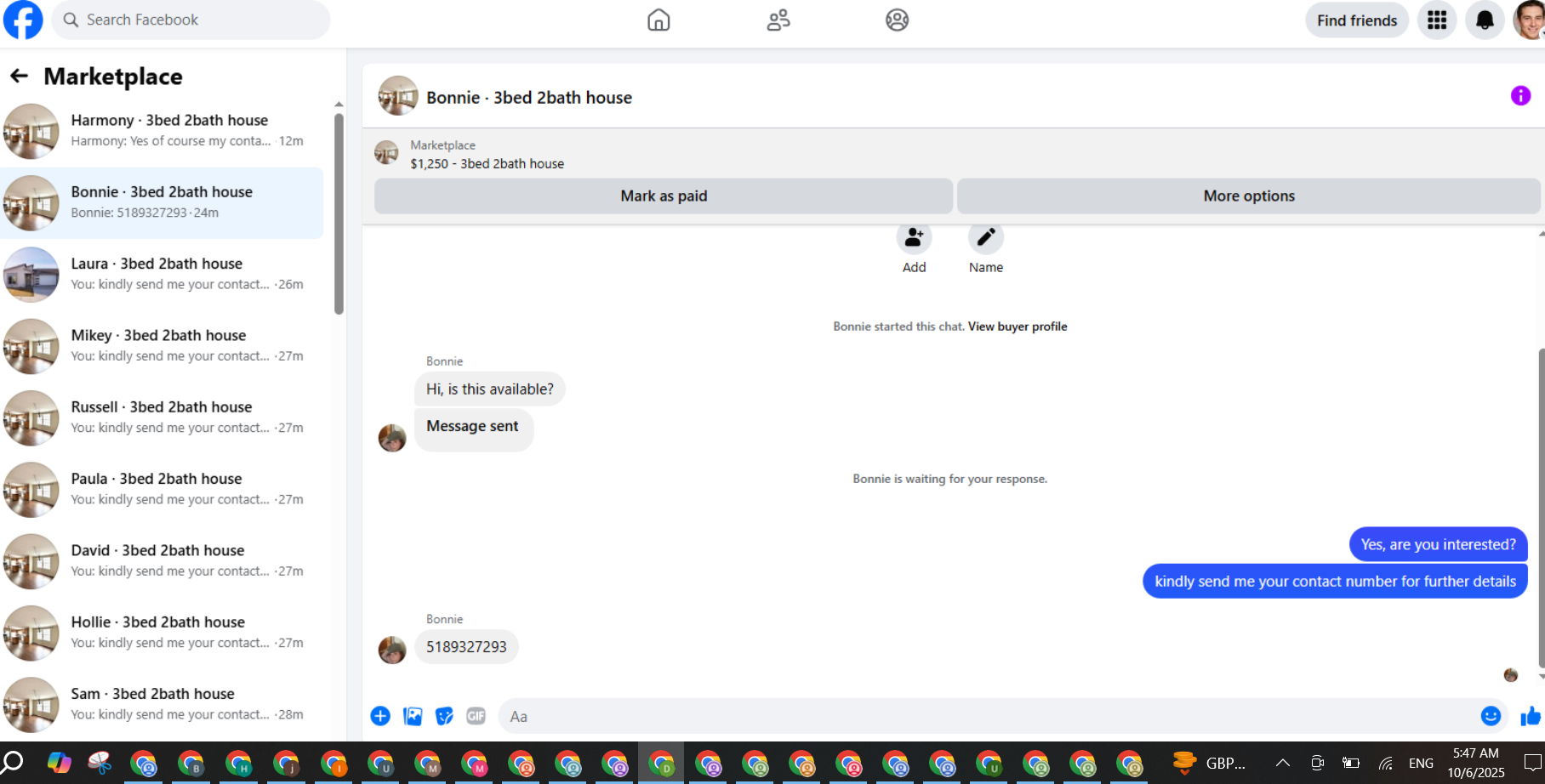Switch to Chrome profile H on taskbar

[x=239, y=764]
